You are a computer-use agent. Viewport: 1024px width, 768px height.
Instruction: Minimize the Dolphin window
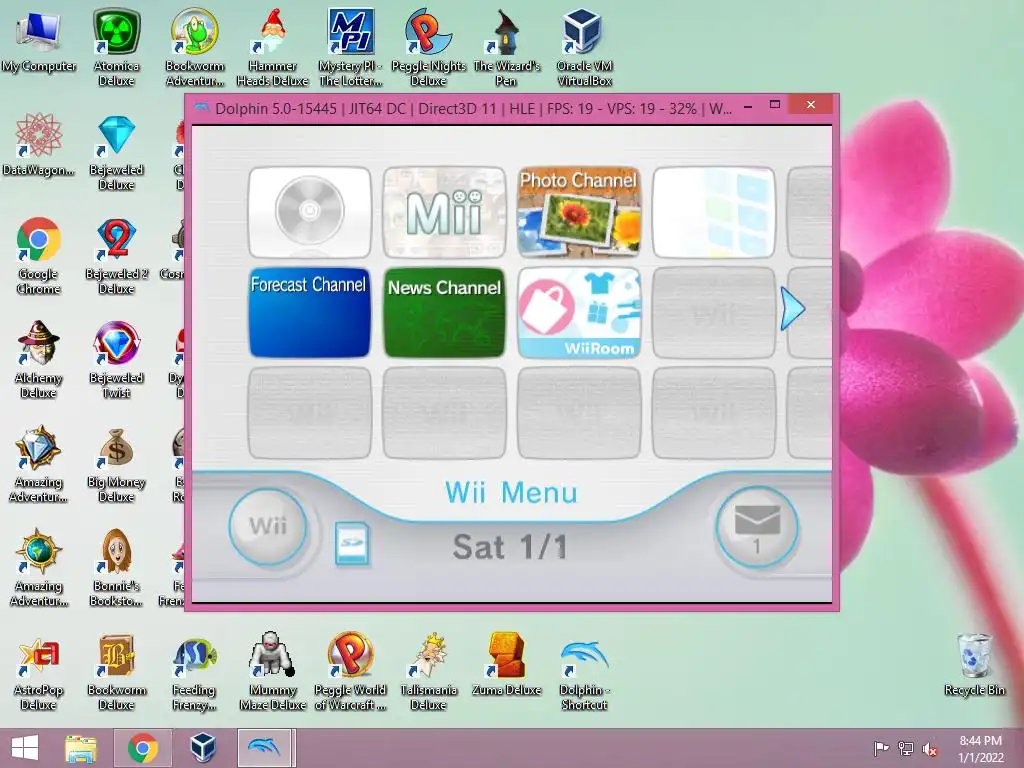point(748,105)
